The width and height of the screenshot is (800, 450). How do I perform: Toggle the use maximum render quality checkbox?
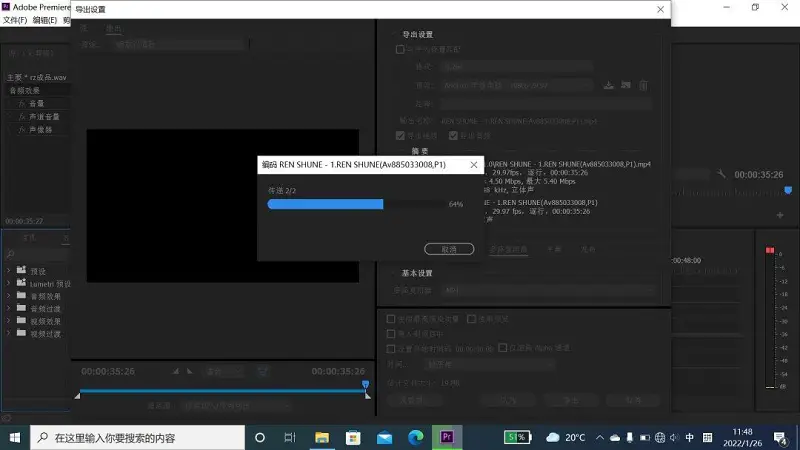[391, 319]
